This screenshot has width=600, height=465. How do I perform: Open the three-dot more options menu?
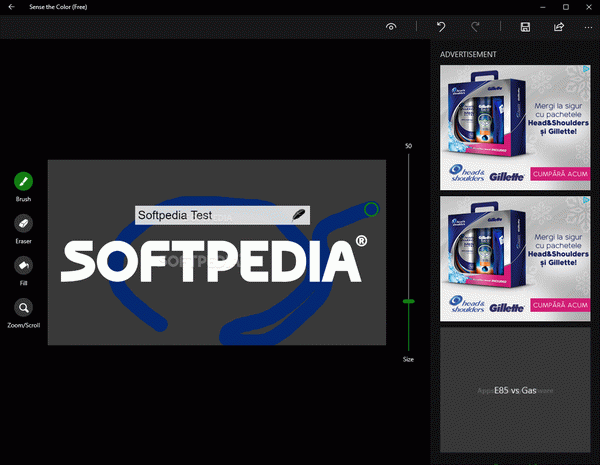(587, 27)
